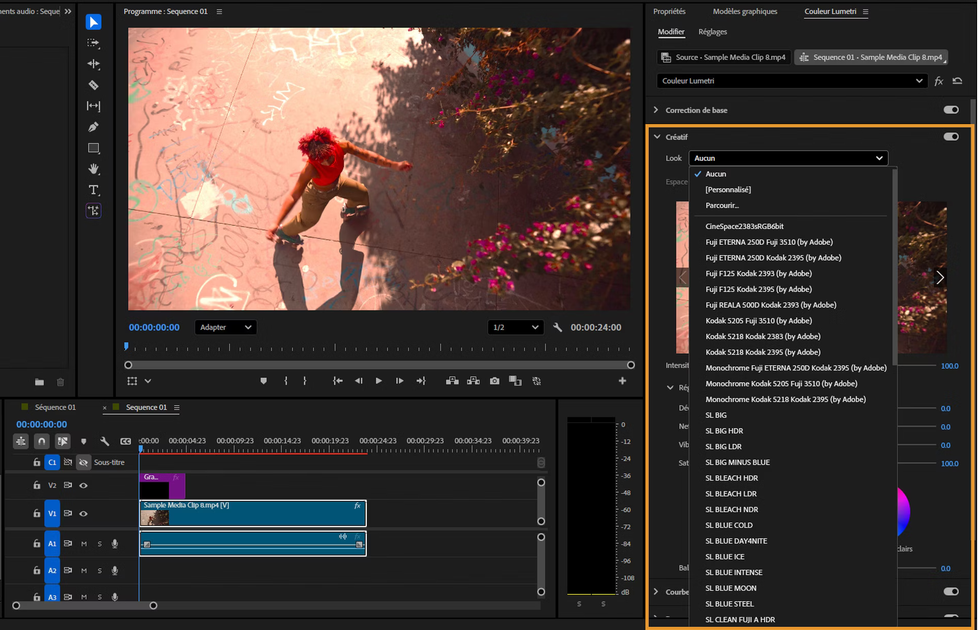Open timeline display settings wrench
The height and width of the screenshot is (631, 978).
[104, 441]
